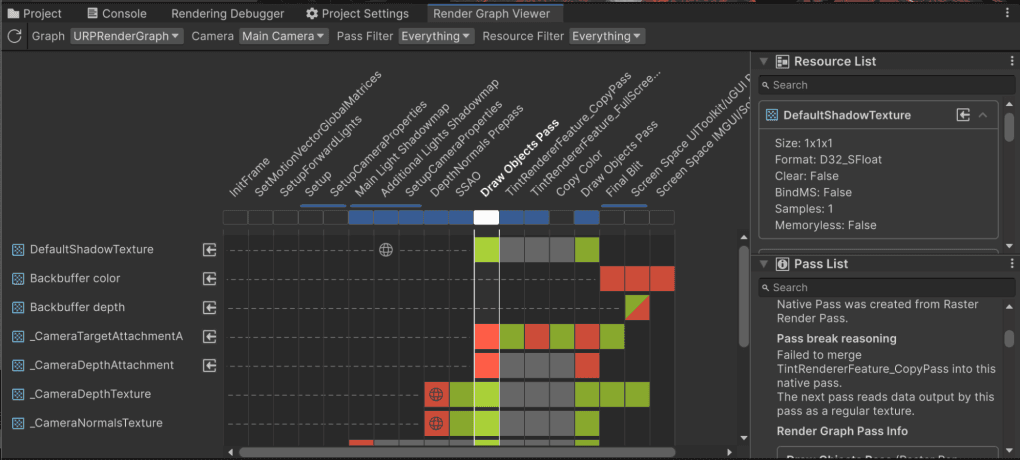Image resolution: width=1020 pixels, height=460 pixels.
Task: Click the globe icon in DefaultShadowTexture row
Action: click(x=386, y=250)
